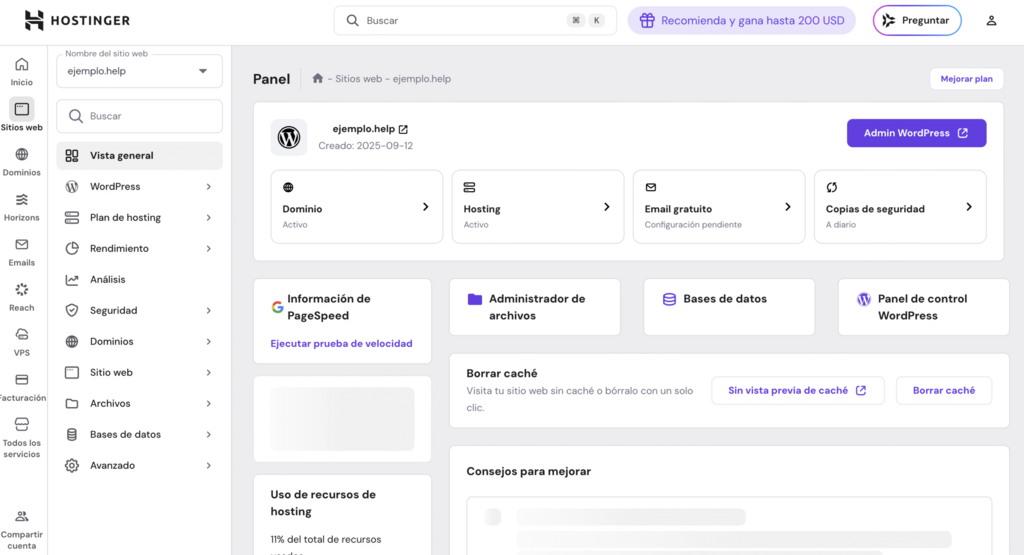Click 'Consejos para mejorar' heading

528,471
